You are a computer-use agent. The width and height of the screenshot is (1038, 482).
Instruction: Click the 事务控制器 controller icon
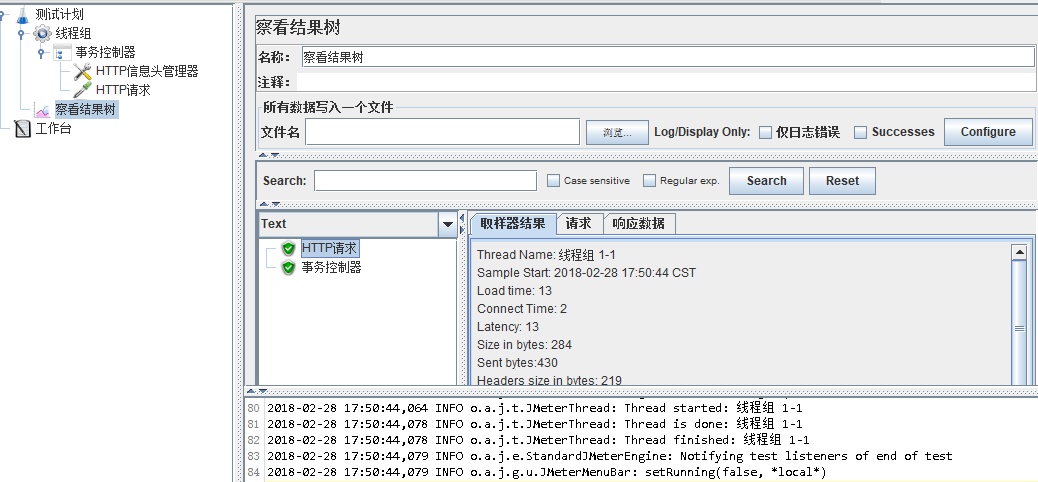coord(62,53)
